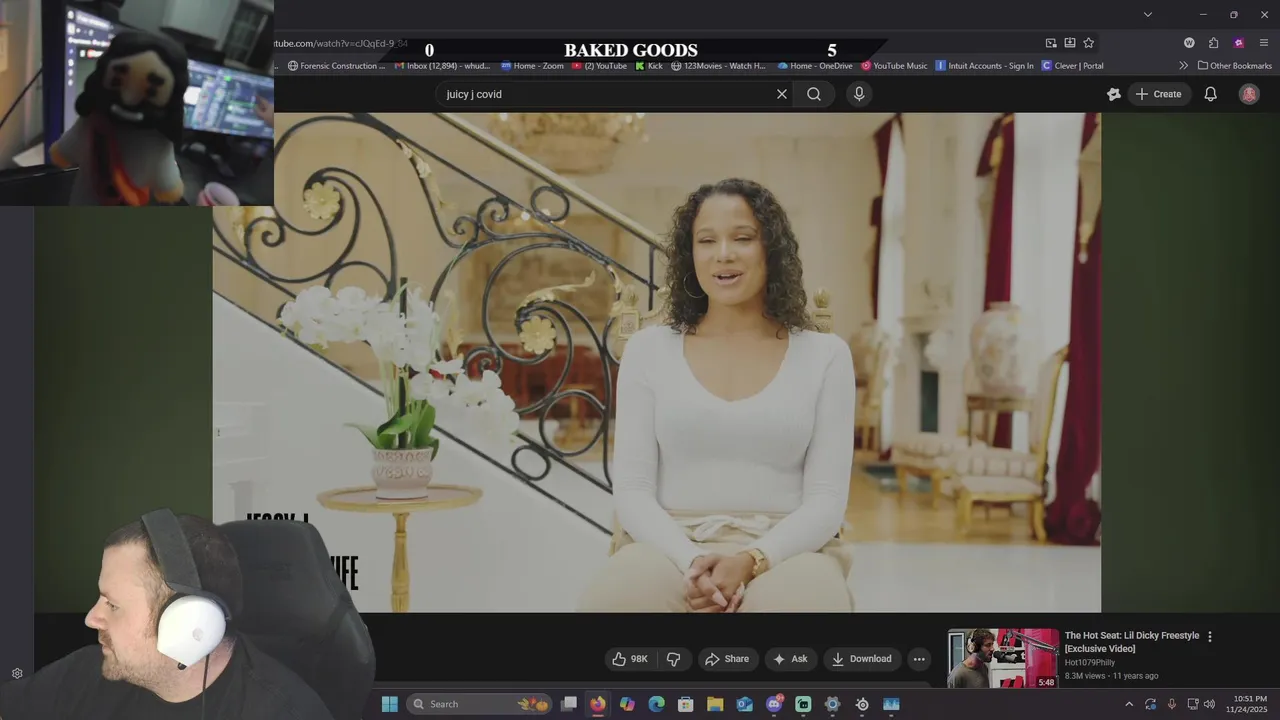The height and width of the screenshot is (720, 1280).
Task: Open the OBS Studio taskbar icon
Action: pyautogui.click(x=862, y=704)
